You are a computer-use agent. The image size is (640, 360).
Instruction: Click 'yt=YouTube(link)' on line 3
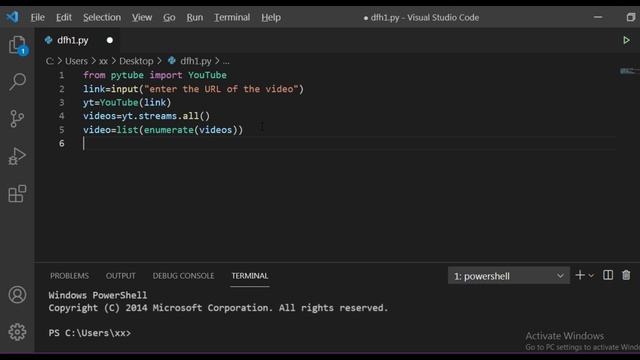(x=127, y=102)
